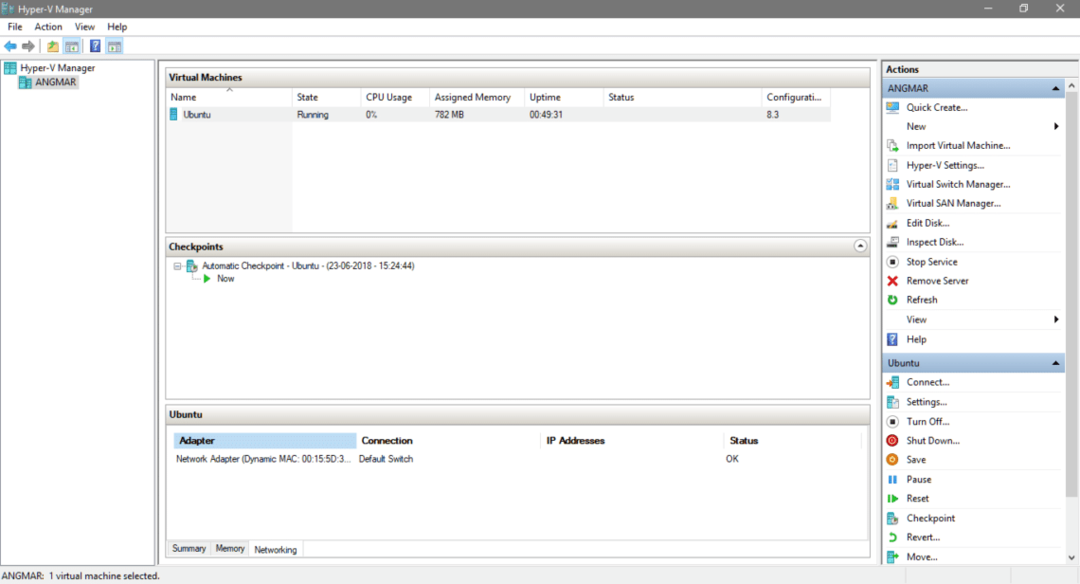Click the Import Virtual Machine icon

(892, 146)
